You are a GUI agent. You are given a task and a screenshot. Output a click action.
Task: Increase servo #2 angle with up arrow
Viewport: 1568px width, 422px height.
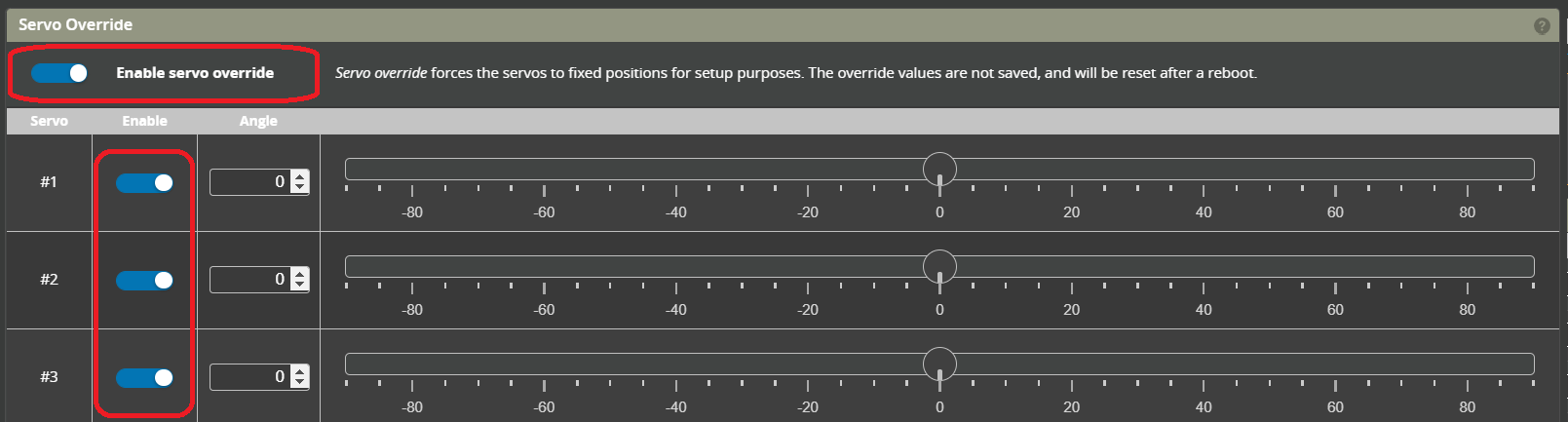coord(300,274)
